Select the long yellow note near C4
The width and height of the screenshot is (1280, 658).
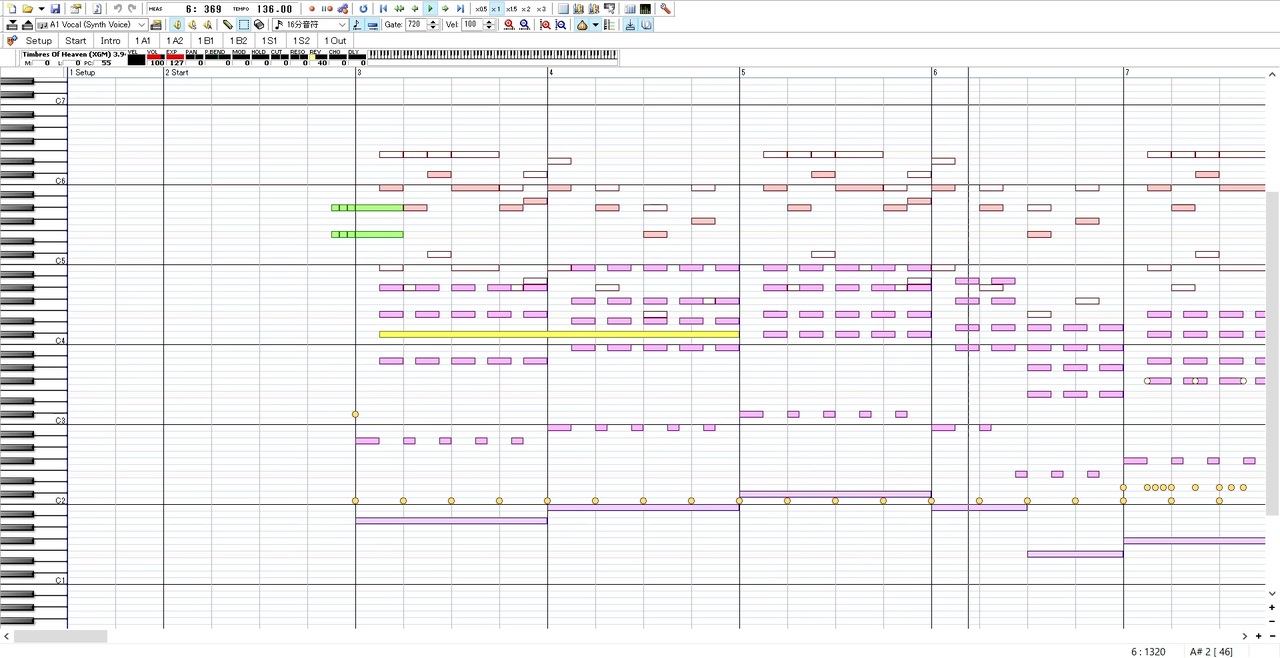(559, 334)
